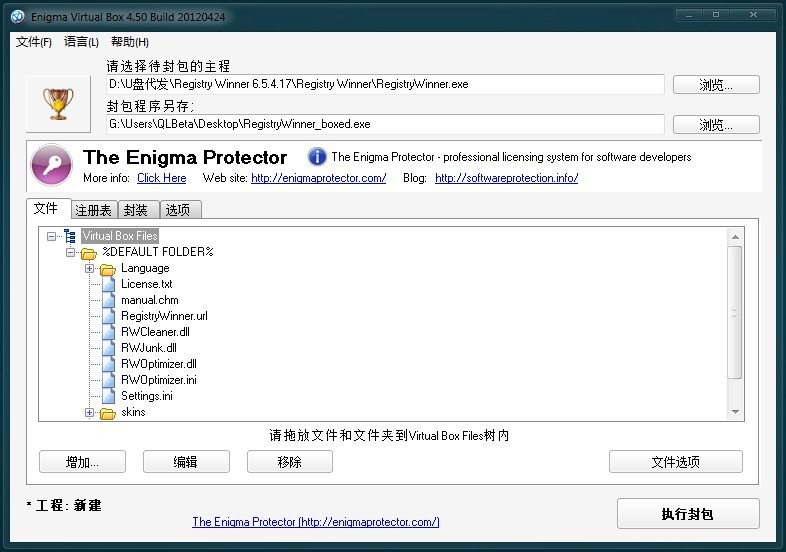786x552 pixels.
Task: Open the 帮助(H) menu
Action: tap(130, 42)
